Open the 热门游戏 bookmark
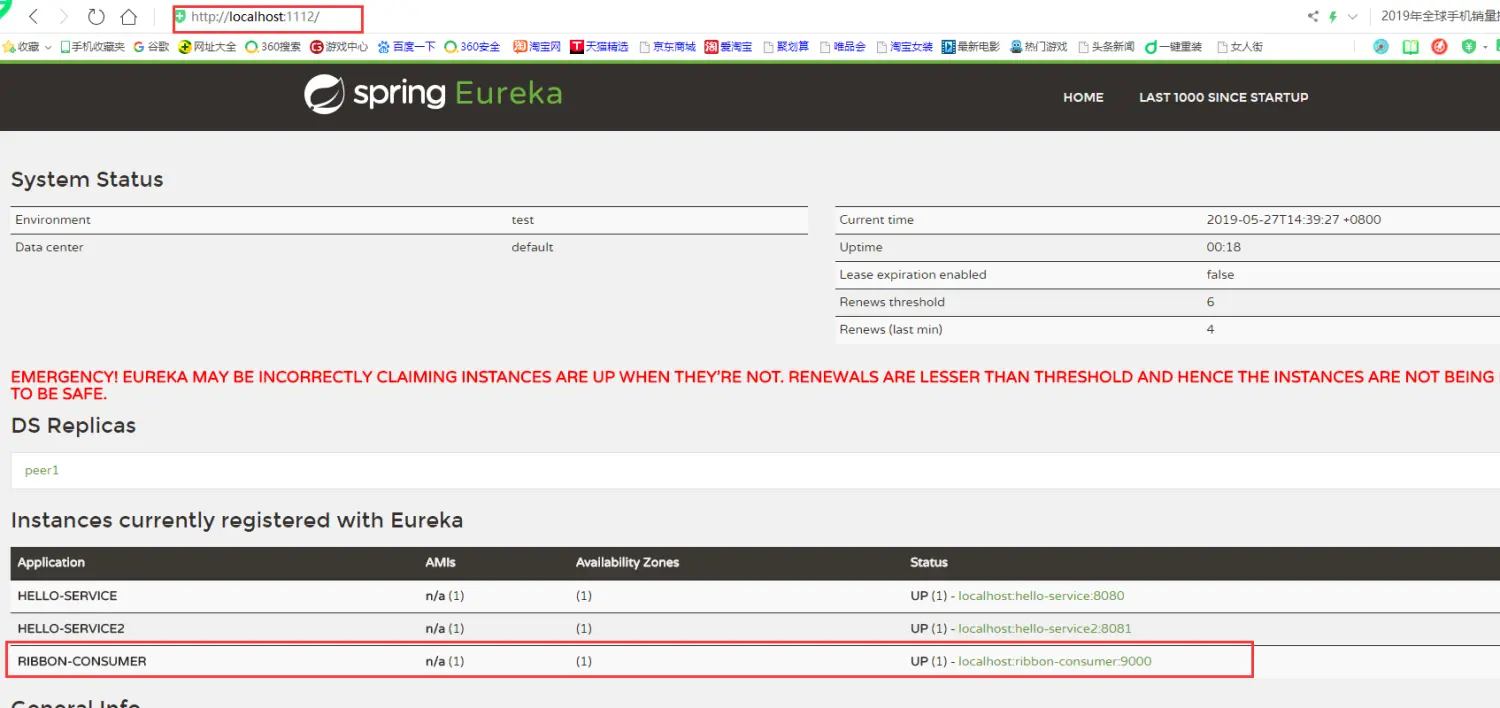Image resolution: width=1500 pixels, height=708 pixels. tap(1038, 47)
